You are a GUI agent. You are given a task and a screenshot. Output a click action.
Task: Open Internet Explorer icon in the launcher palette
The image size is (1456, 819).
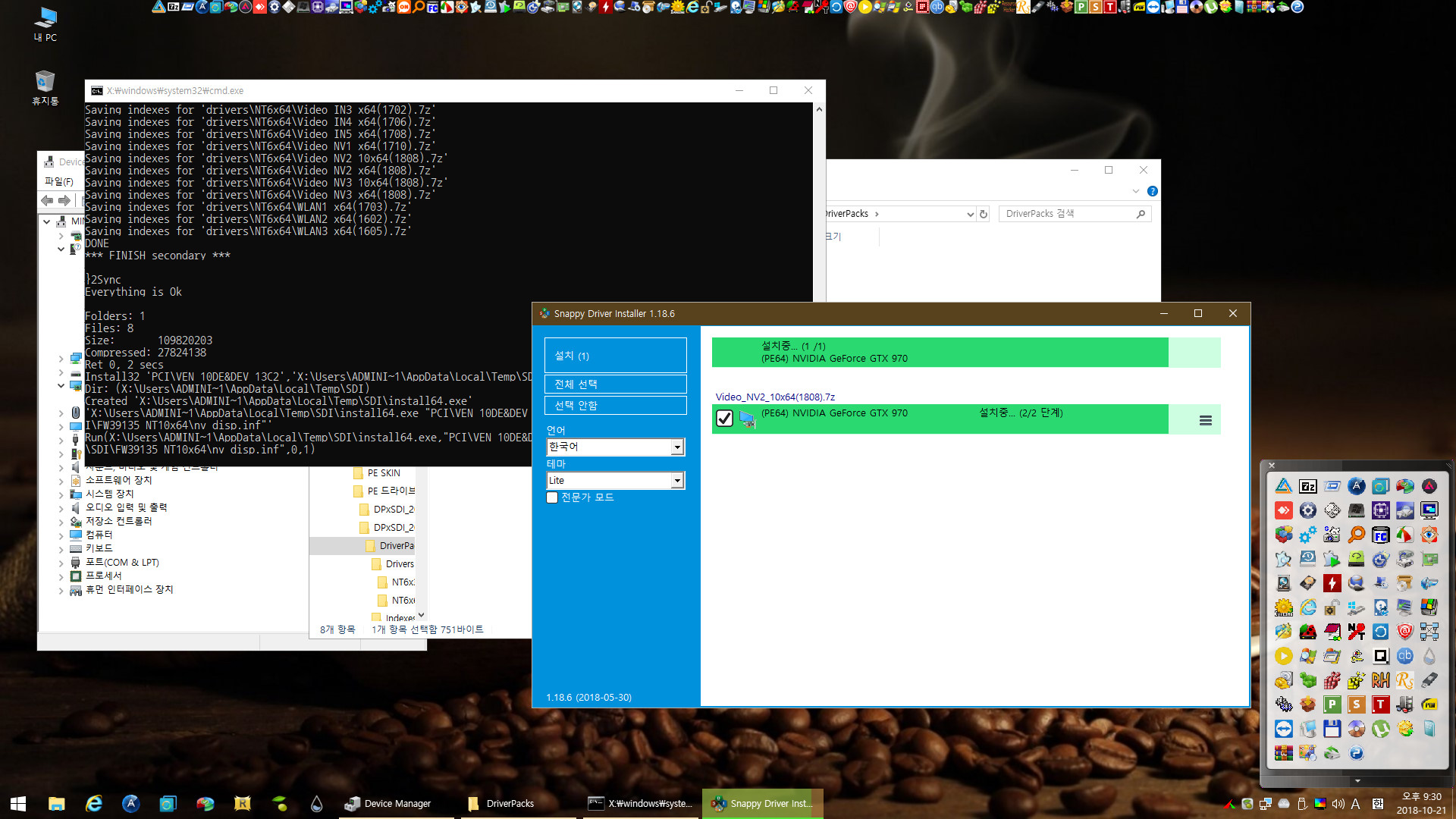coord(1308,607)
